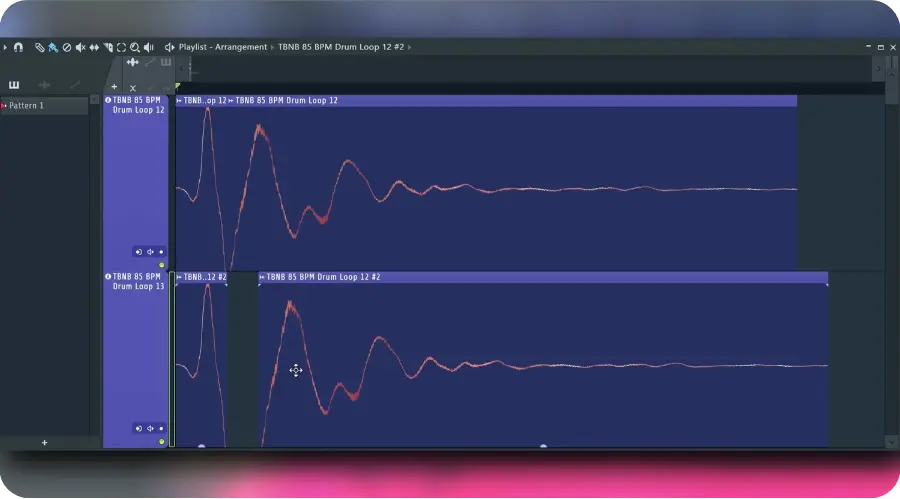Image resolution: width=900 pixels, height=499 pixels.
Task: Select the Draw pencil tool
Action: click(x=39, y=47)
